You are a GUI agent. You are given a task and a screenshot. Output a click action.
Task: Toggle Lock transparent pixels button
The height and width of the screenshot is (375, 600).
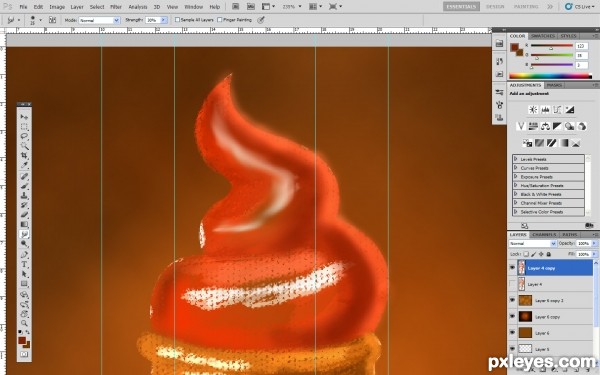[x=526, y=254]
